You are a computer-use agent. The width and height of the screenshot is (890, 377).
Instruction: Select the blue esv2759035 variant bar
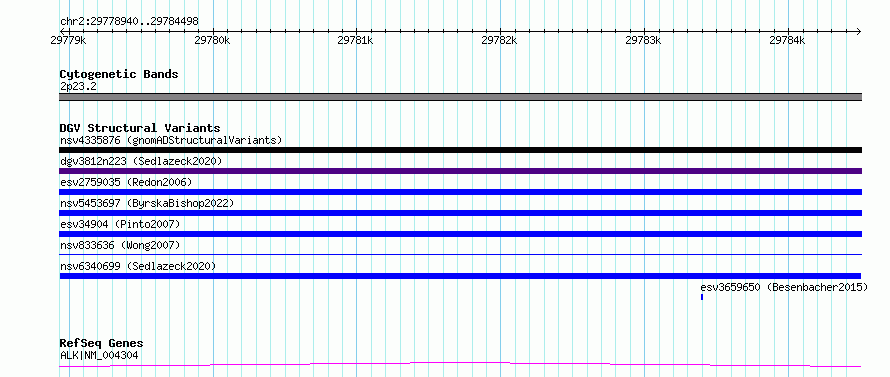tap(460, 192)
